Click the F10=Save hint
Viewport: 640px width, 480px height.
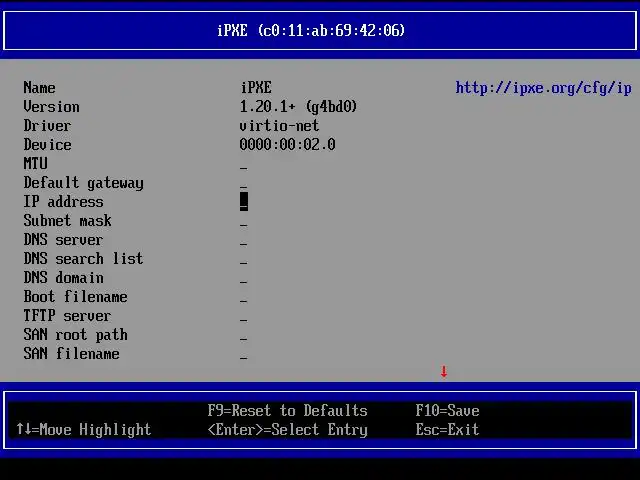point(448,410)
